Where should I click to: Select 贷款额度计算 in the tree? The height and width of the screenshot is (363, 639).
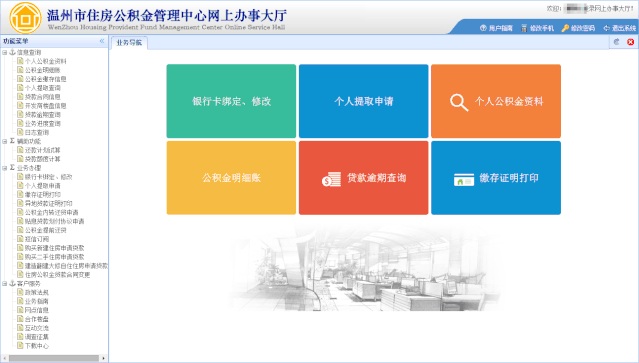pos(42,159)
